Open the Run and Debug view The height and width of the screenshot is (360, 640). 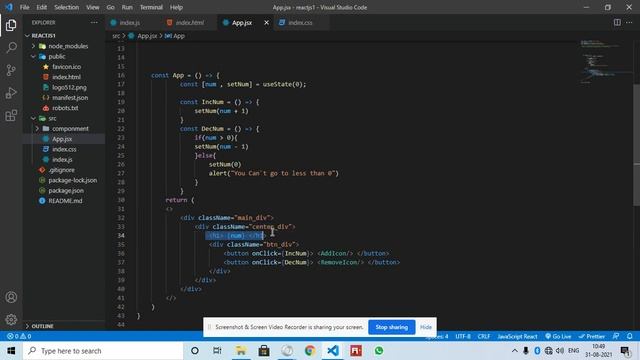point(11,93)
